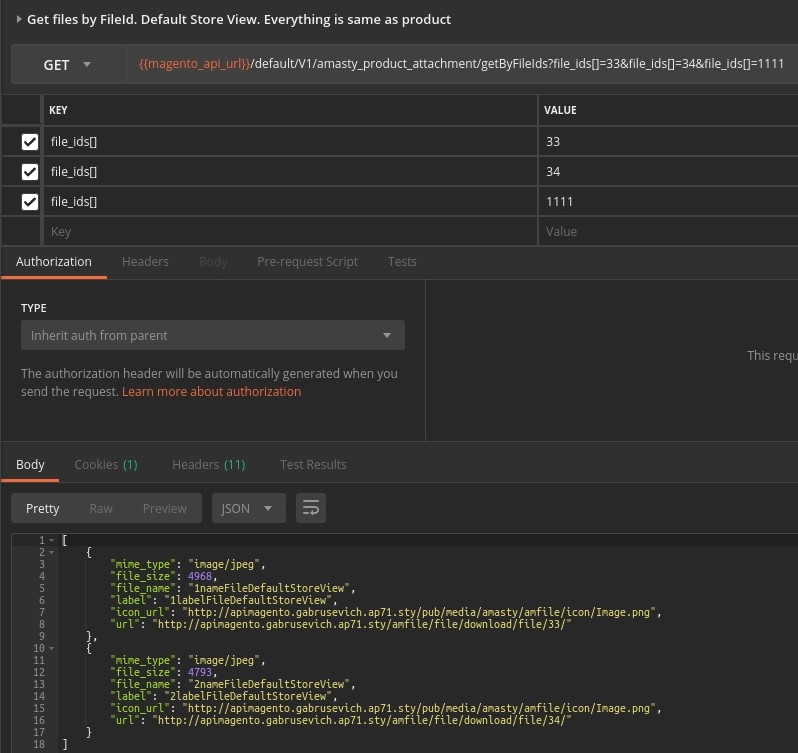Switch to the Headers request tab

pyautogui.click(x=145, y=261)
